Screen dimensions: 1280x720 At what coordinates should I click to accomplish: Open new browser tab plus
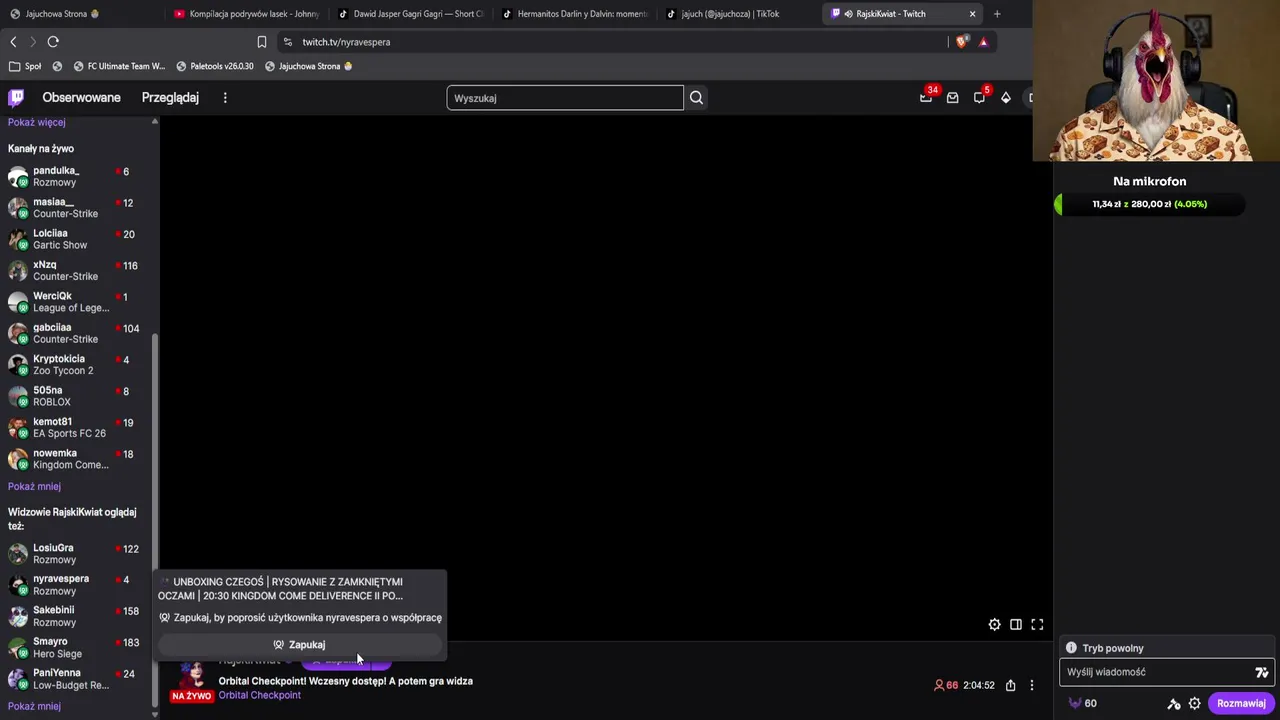tap(997, 14)
